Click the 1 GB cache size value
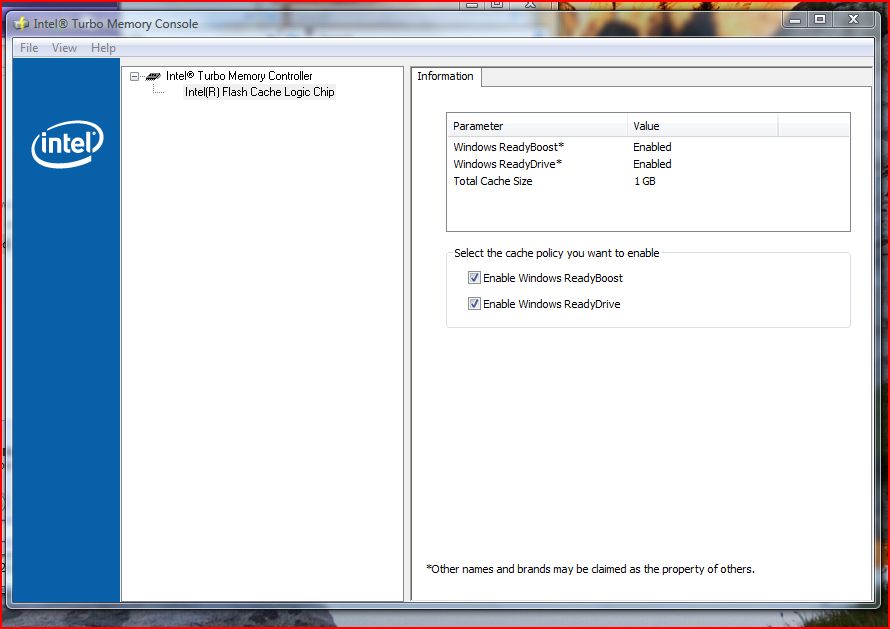The height and width of the screenshot is (629, 890). pos(645,181)
